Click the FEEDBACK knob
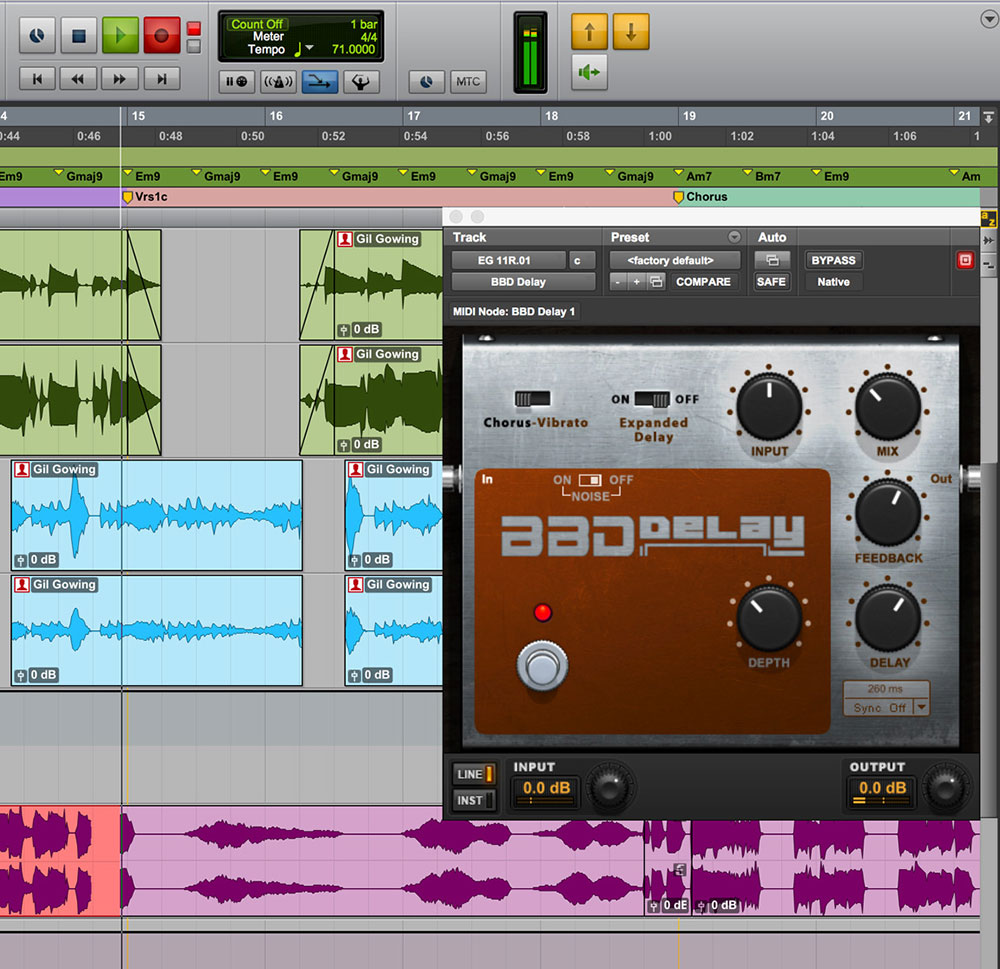 tap(887, 512)
